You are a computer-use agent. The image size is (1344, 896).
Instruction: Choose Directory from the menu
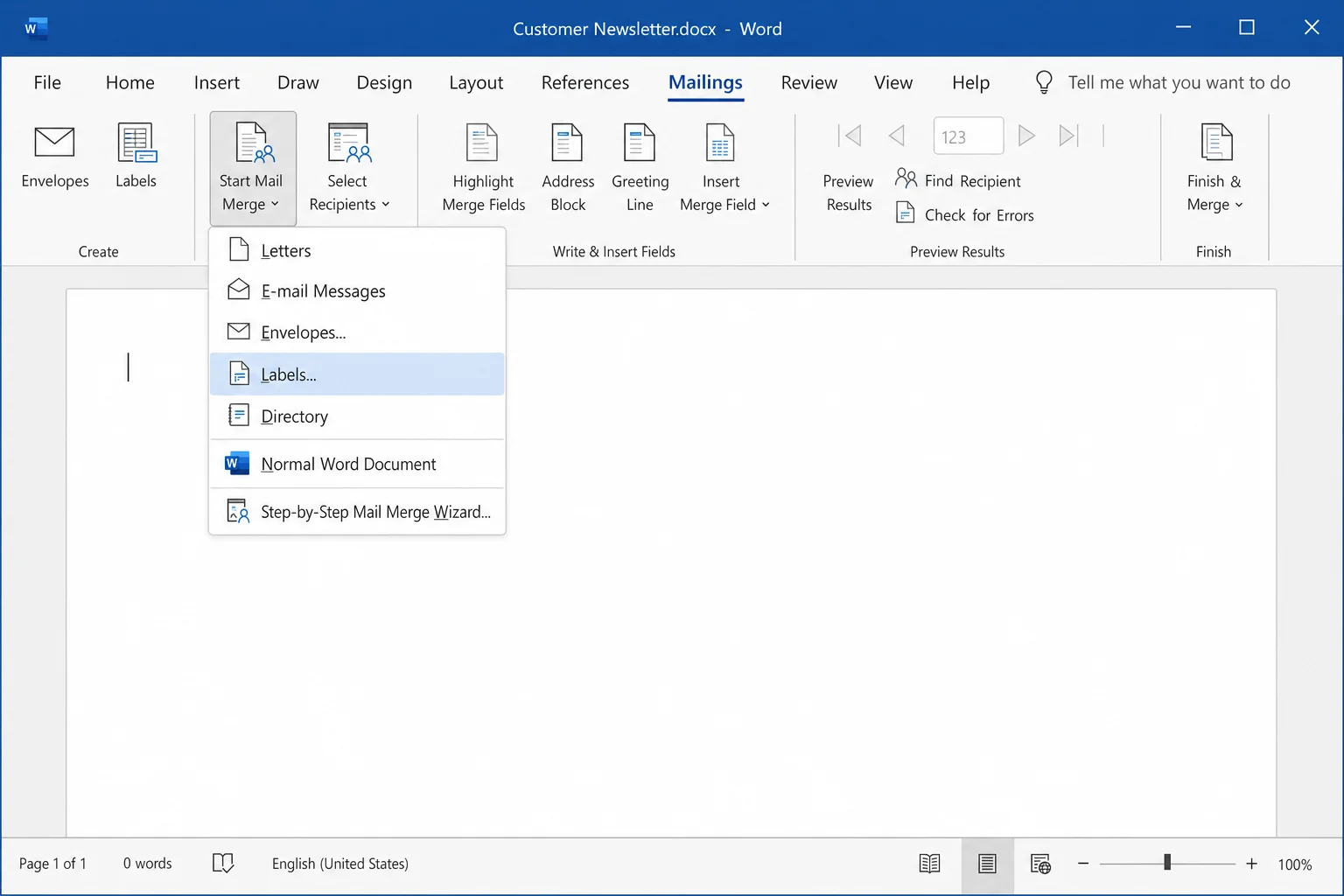click(357, 416)
